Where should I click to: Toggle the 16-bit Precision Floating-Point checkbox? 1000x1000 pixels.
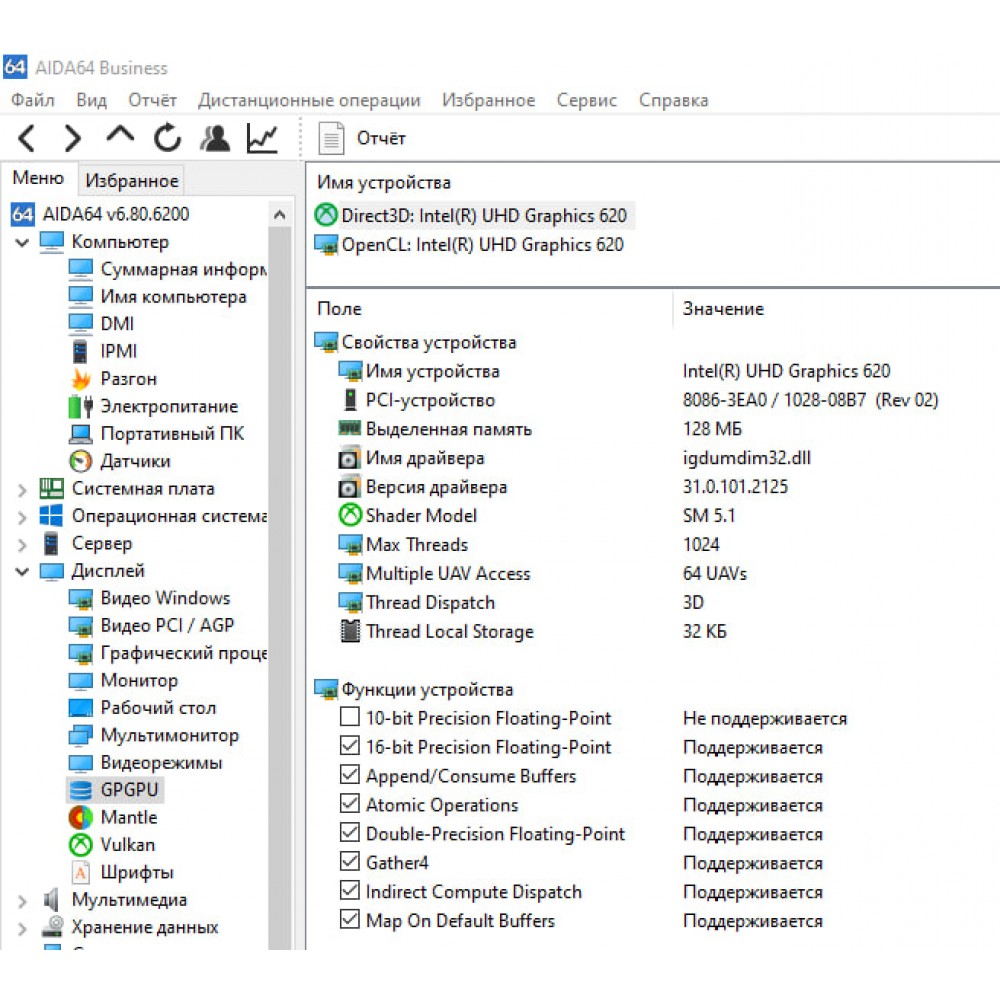point(349,746)
